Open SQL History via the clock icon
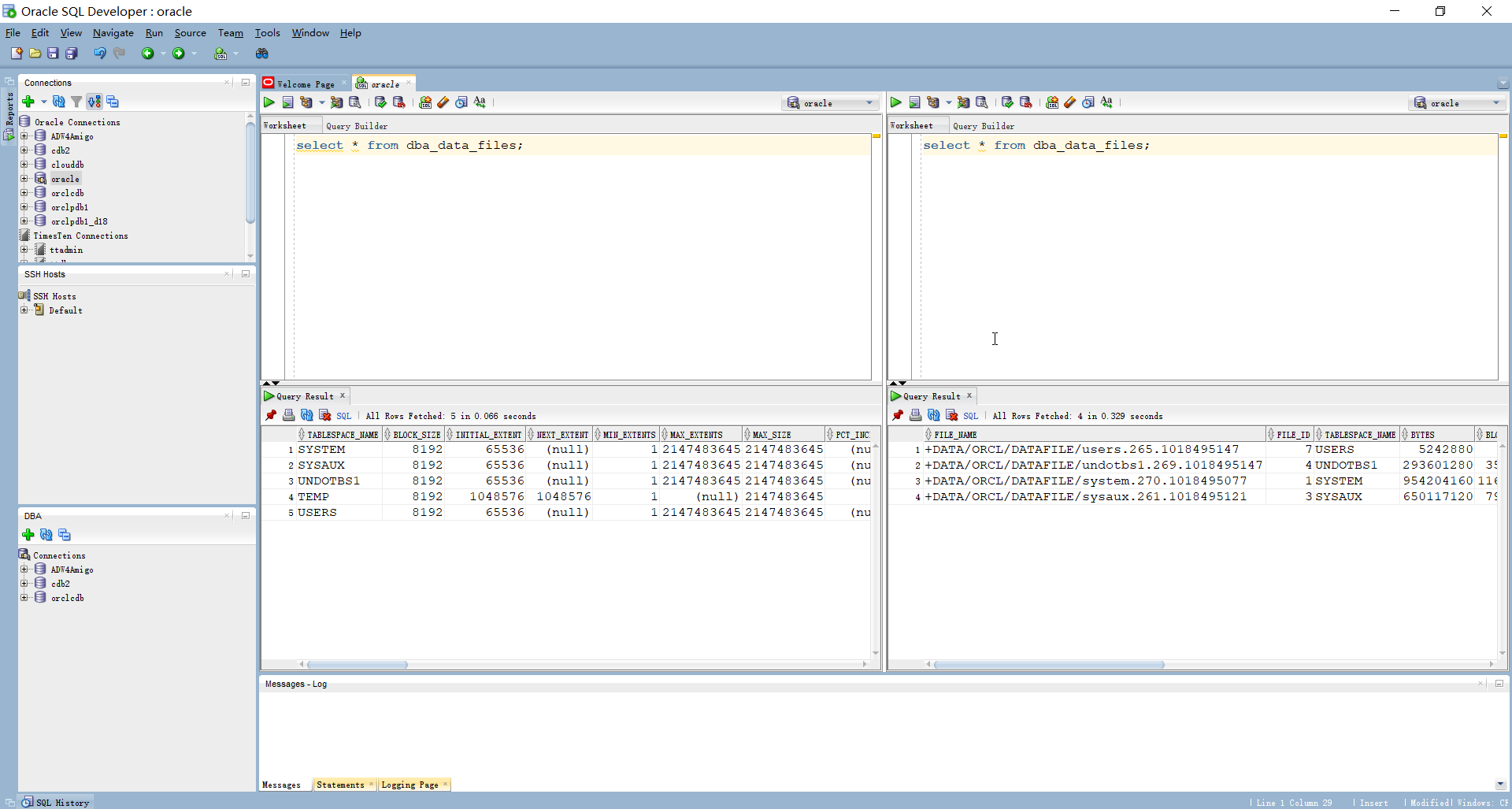This screenshot has width=1512, height=809. click(x=461, y=102)
